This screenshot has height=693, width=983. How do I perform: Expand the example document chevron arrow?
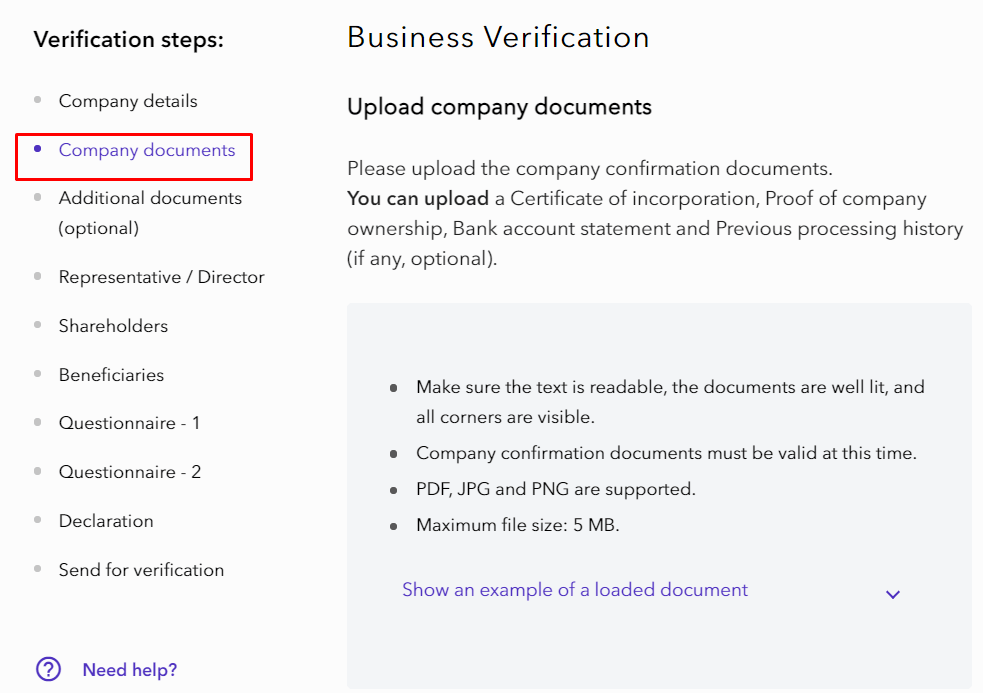[x=893, y=594]
